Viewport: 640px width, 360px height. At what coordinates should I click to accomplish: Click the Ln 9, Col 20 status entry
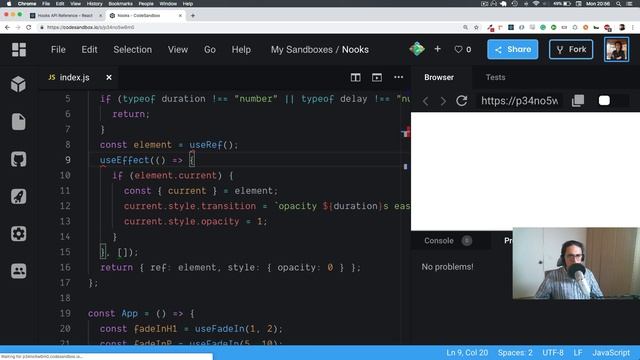(x=467, y=353)
